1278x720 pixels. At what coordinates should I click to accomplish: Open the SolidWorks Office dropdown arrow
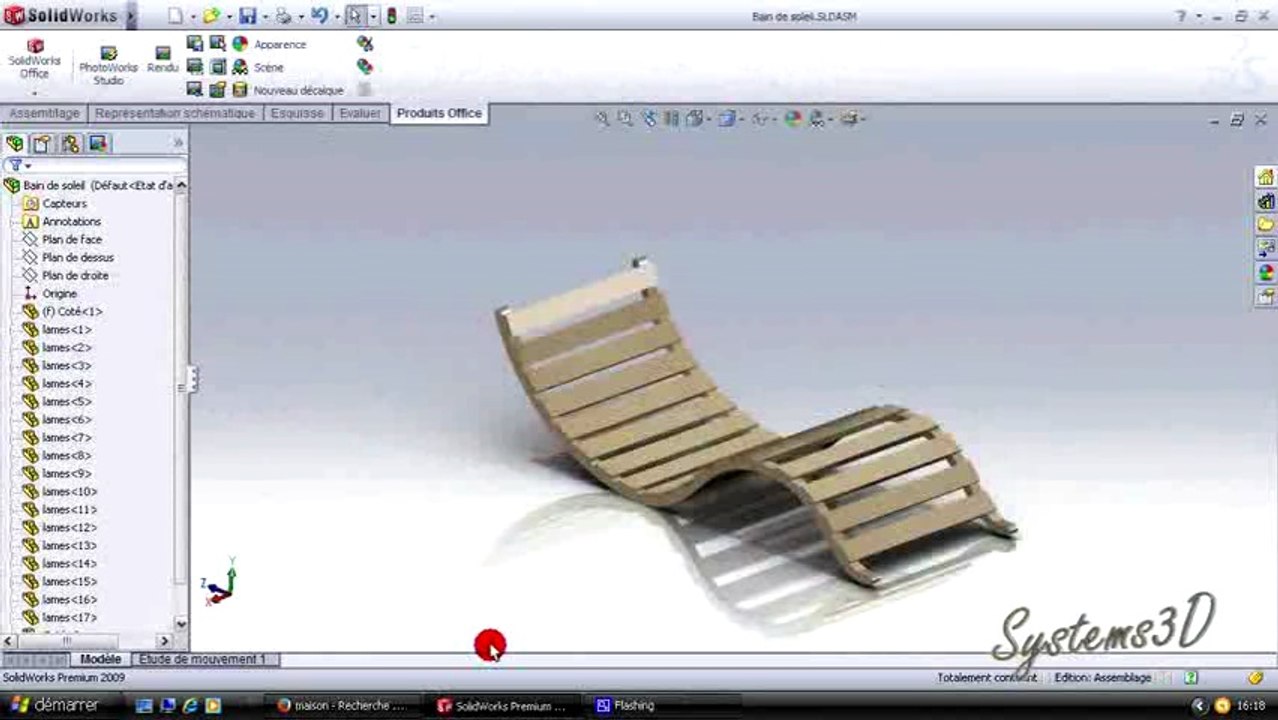click(35, 92)
